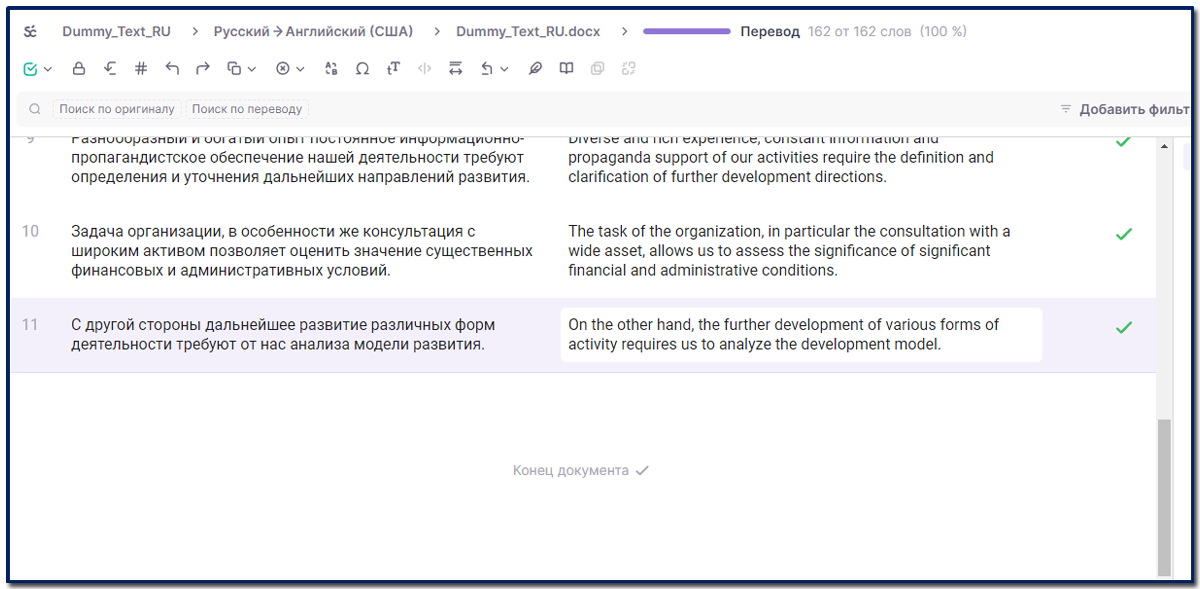Viewport: 1200px width, 589px height.
Task: Click the lock segment icon
Action: tap(78, 69)
